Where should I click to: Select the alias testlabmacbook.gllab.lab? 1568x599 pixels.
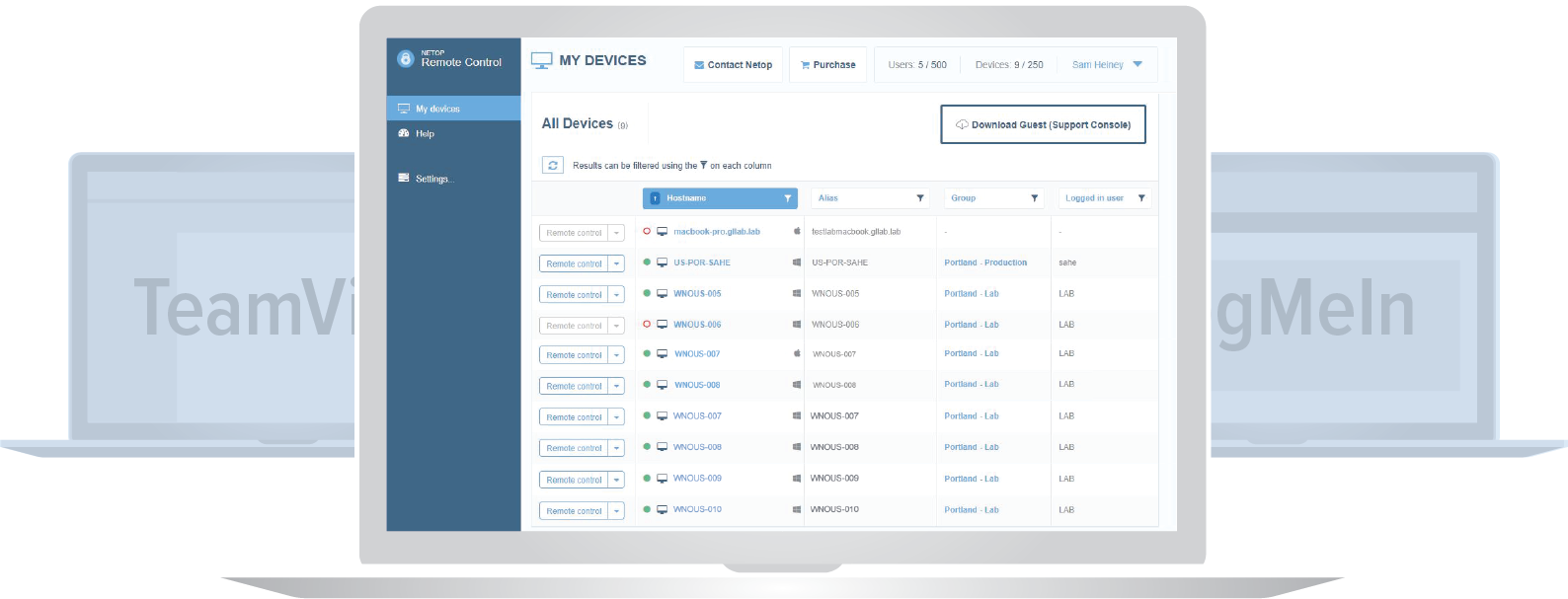[x=856, y=232]
